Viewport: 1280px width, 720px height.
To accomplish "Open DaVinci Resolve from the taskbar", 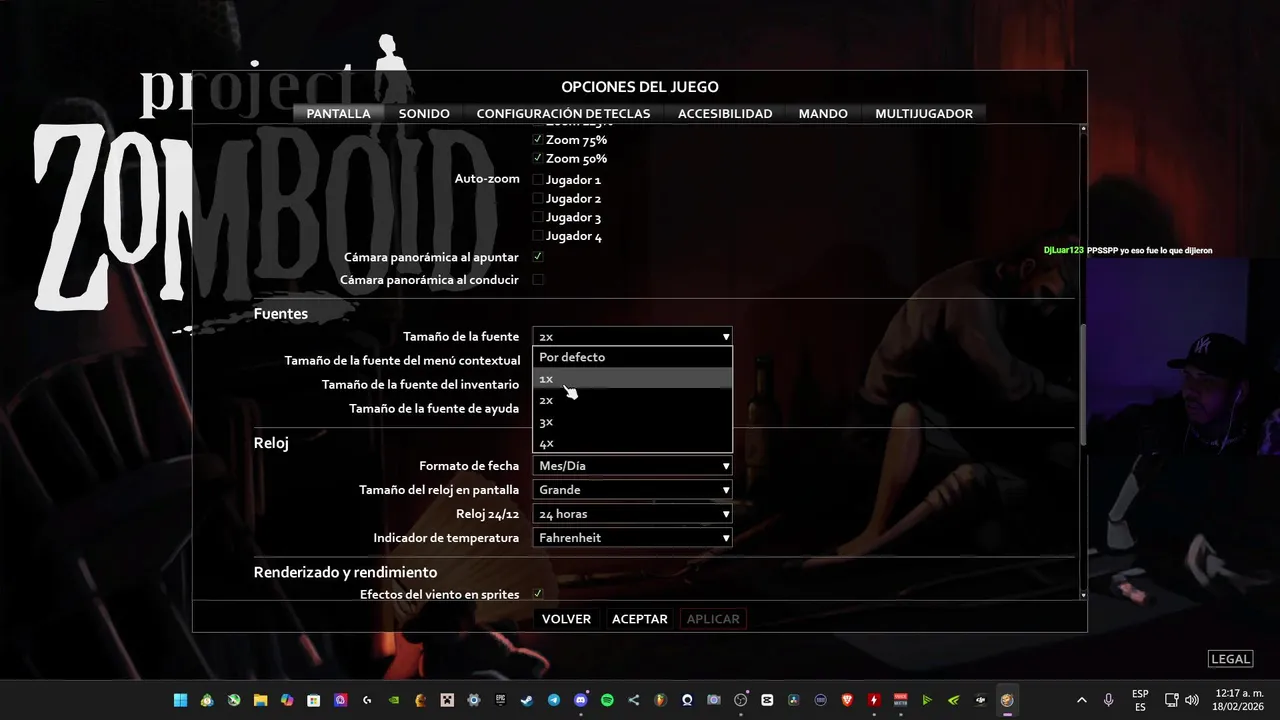I will point(793,700).
